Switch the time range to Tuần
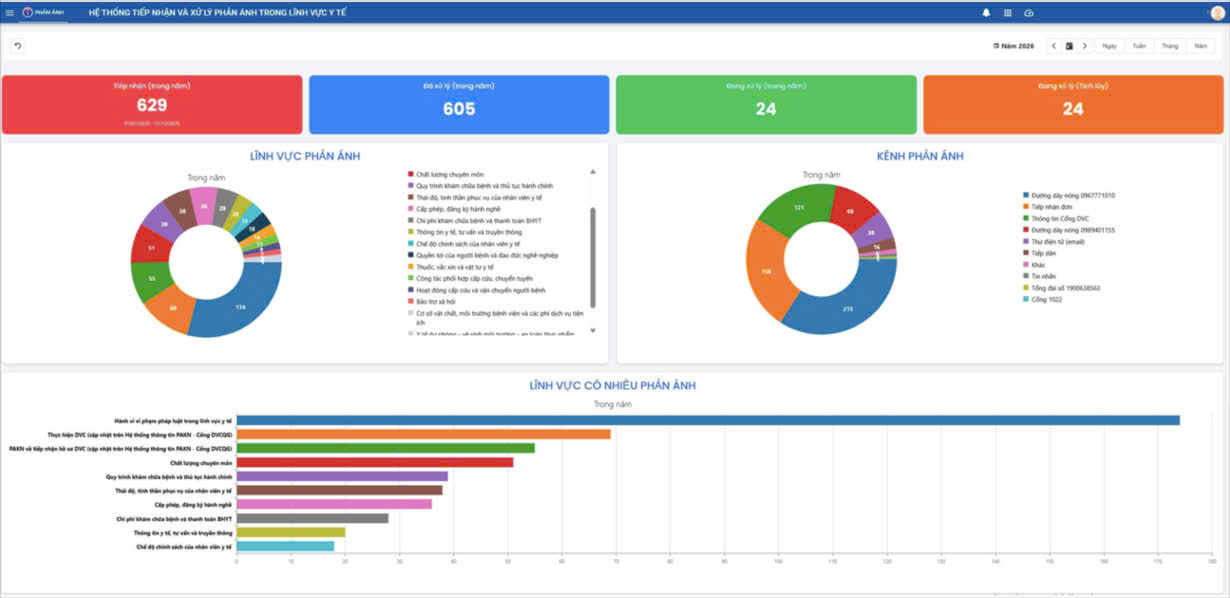Viewport: 1230px width, 598px height. tap(1139, 46)
